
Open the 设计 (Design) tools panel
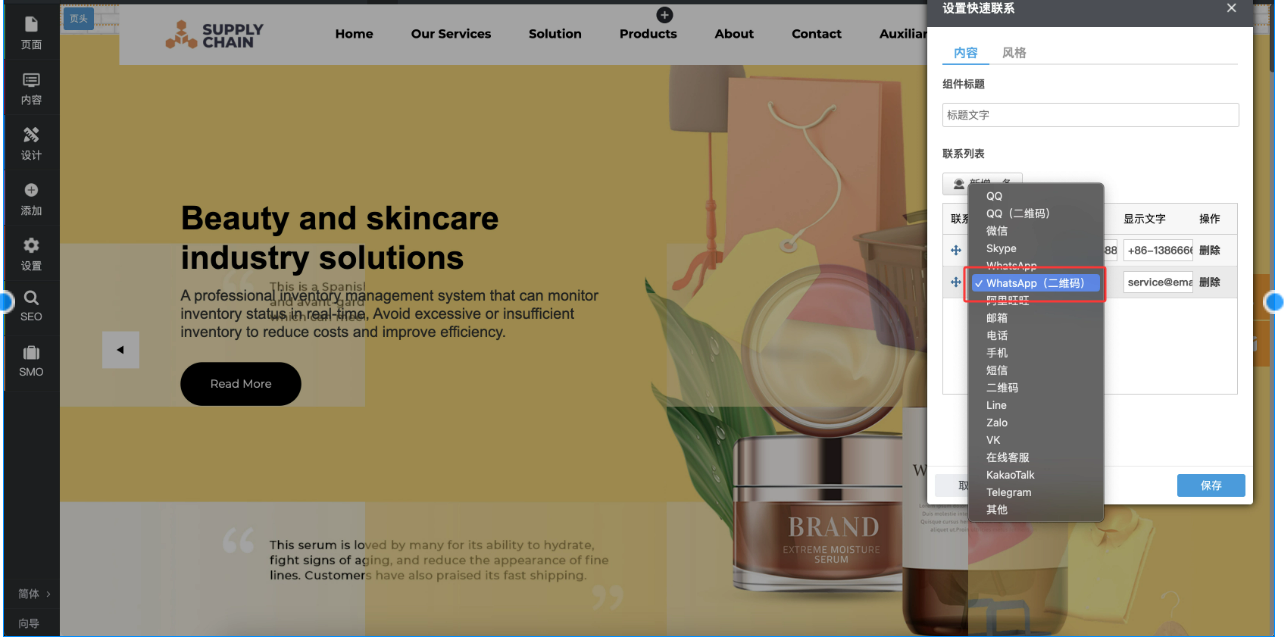[x=31, y=143]
